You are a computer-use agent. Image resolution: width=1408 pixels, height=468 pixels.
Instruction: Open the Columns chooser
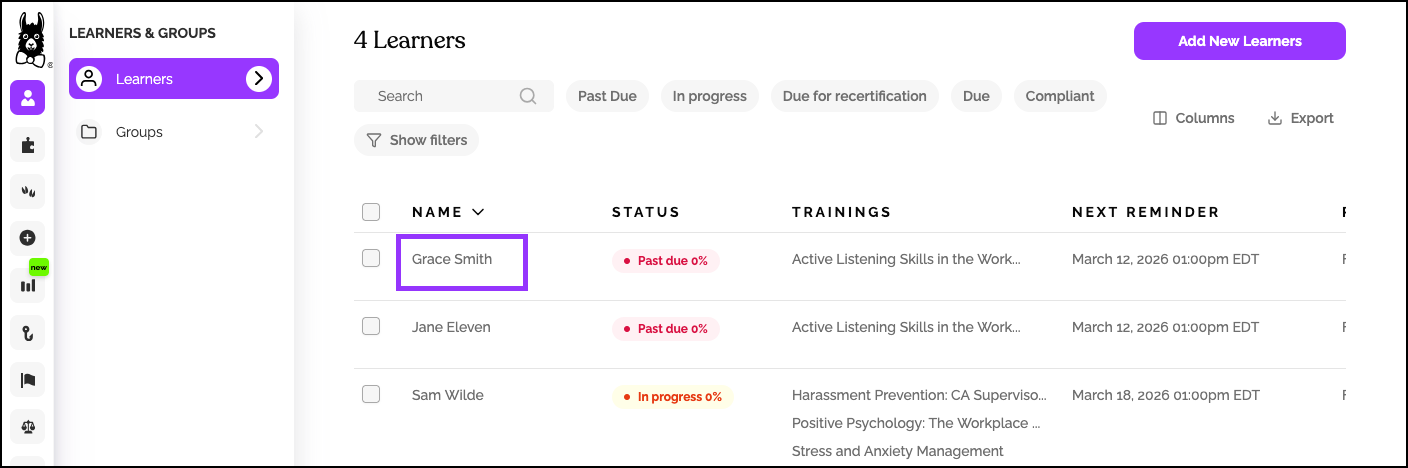click(x=1194, y=118)
